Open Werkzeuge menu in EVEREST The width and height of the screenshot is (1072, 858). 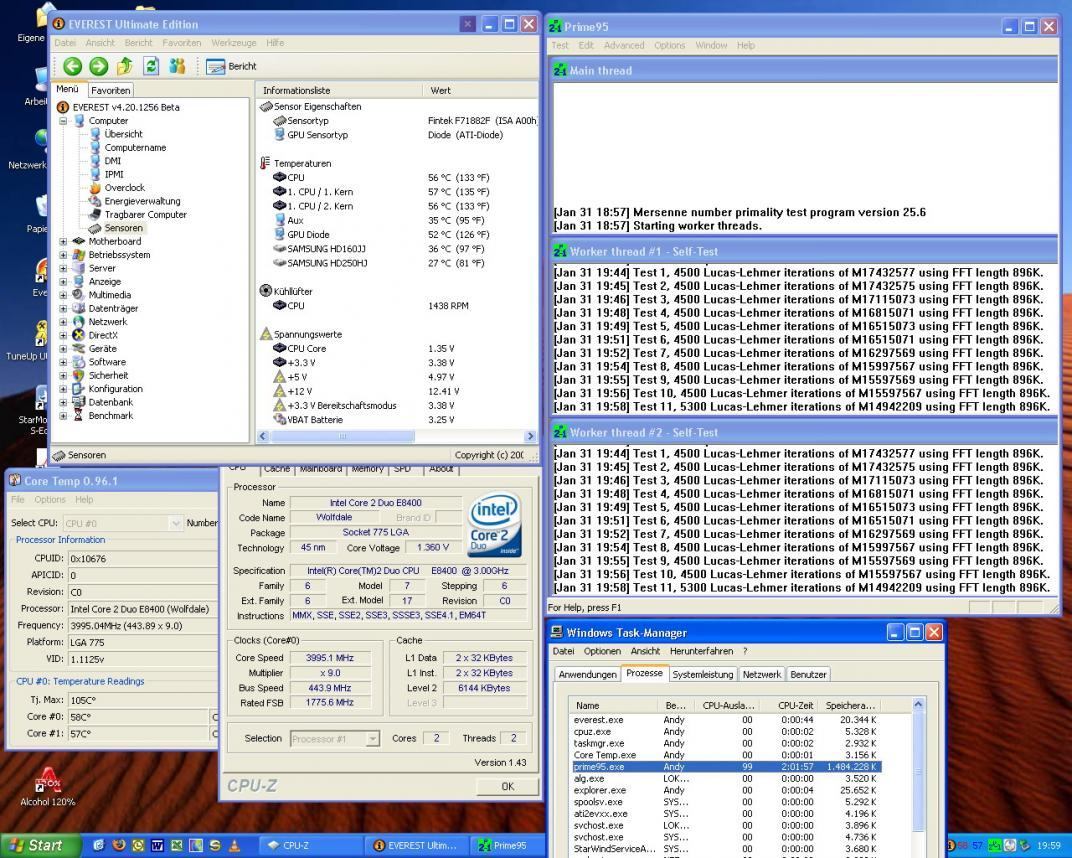pos(234,42)
